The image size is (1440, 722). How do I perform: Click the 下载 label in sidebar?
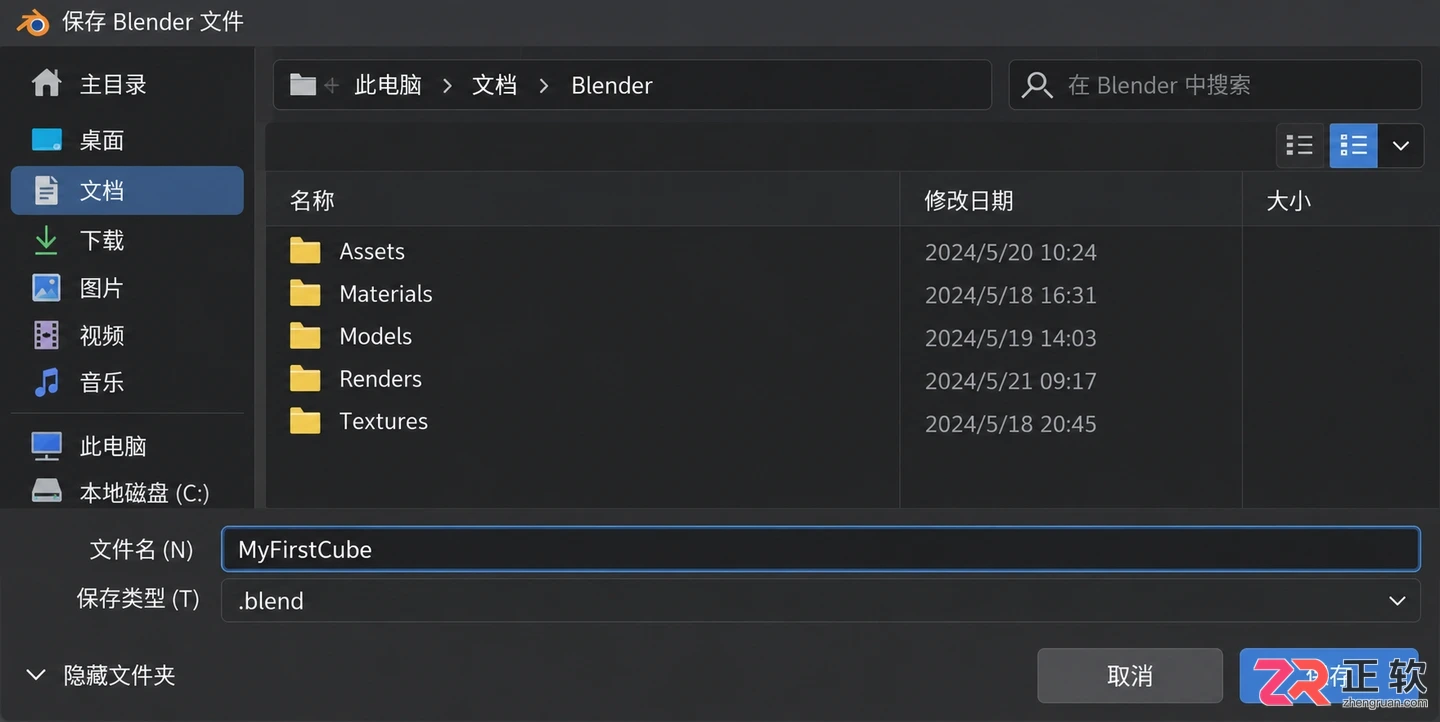[x=102, y=240]
